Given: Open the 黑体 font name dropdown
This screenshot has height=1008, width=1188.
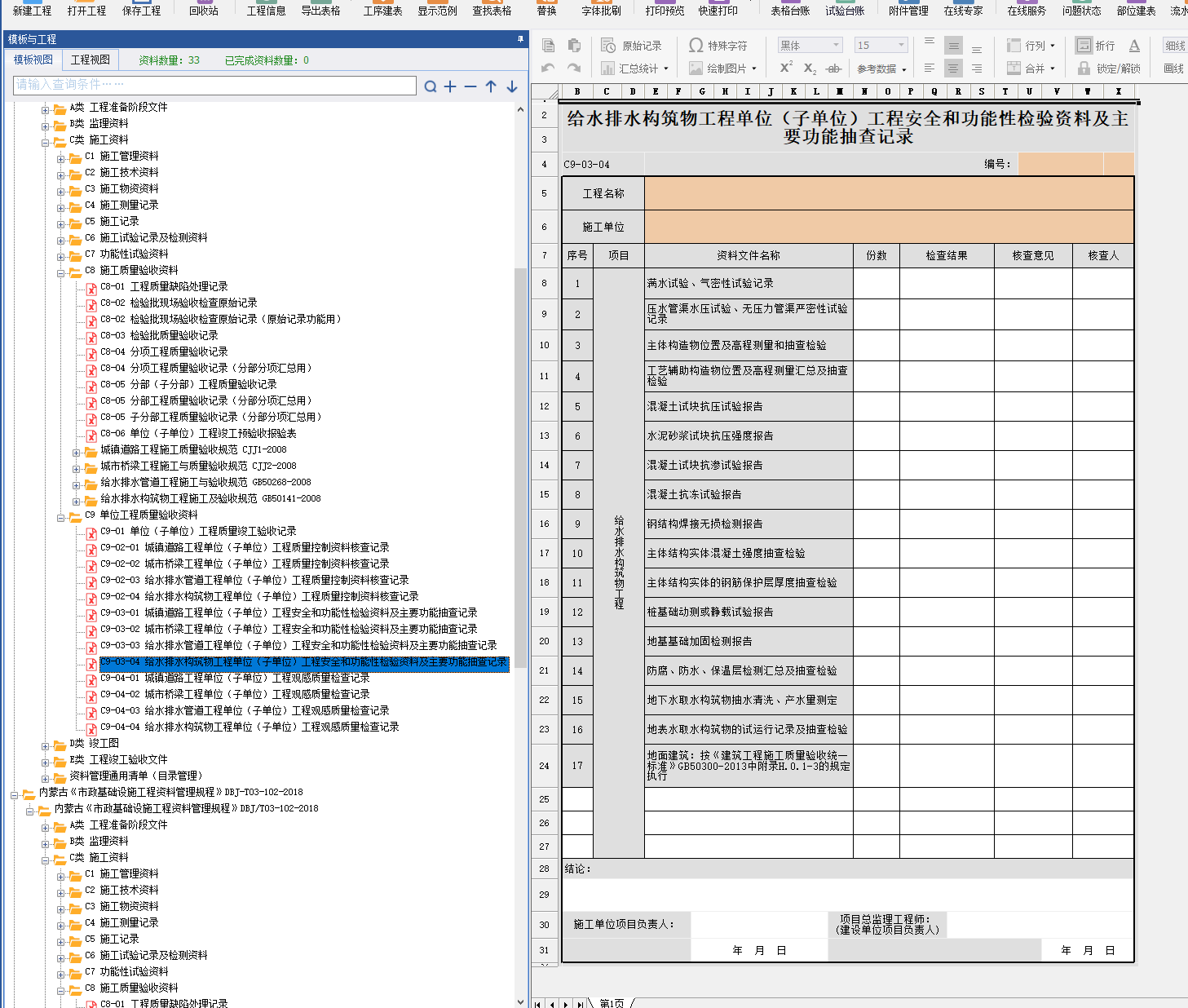Looking at the screenshot, I should [x=810, y=45].
